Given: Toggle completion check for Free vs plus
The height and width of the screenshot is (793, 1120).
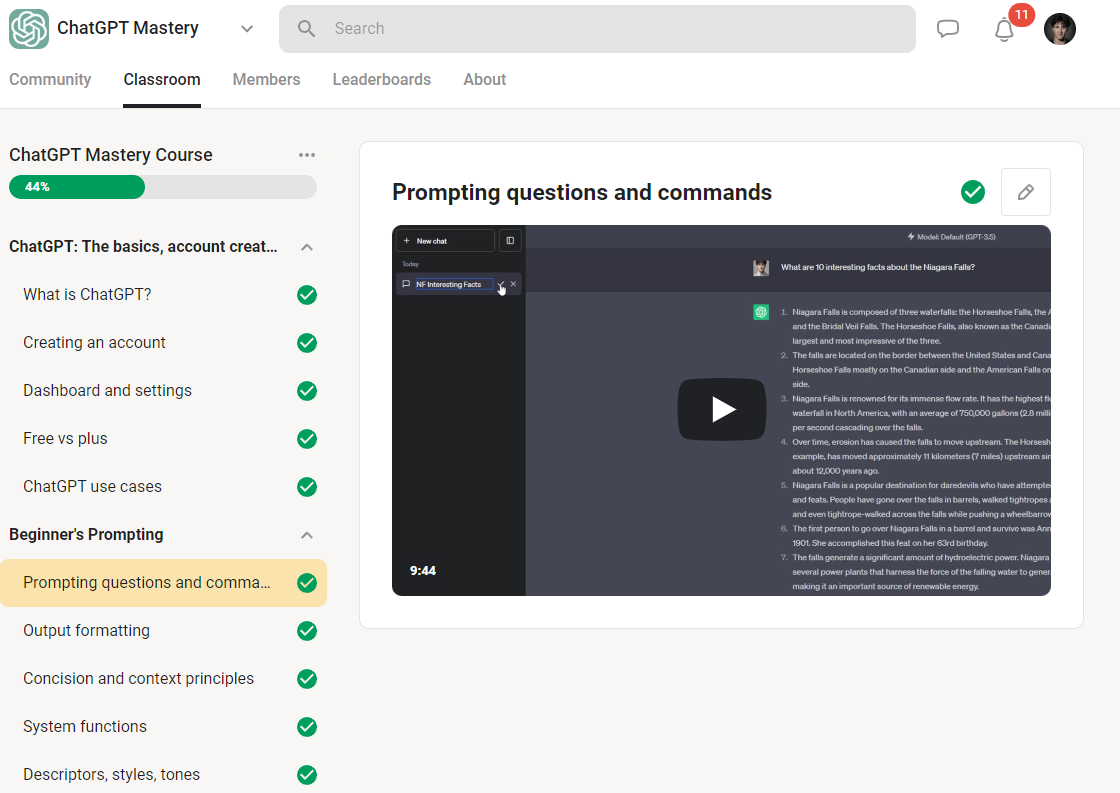Looking at the screenshot, I should pyautogui.click(x=307, y=439).
